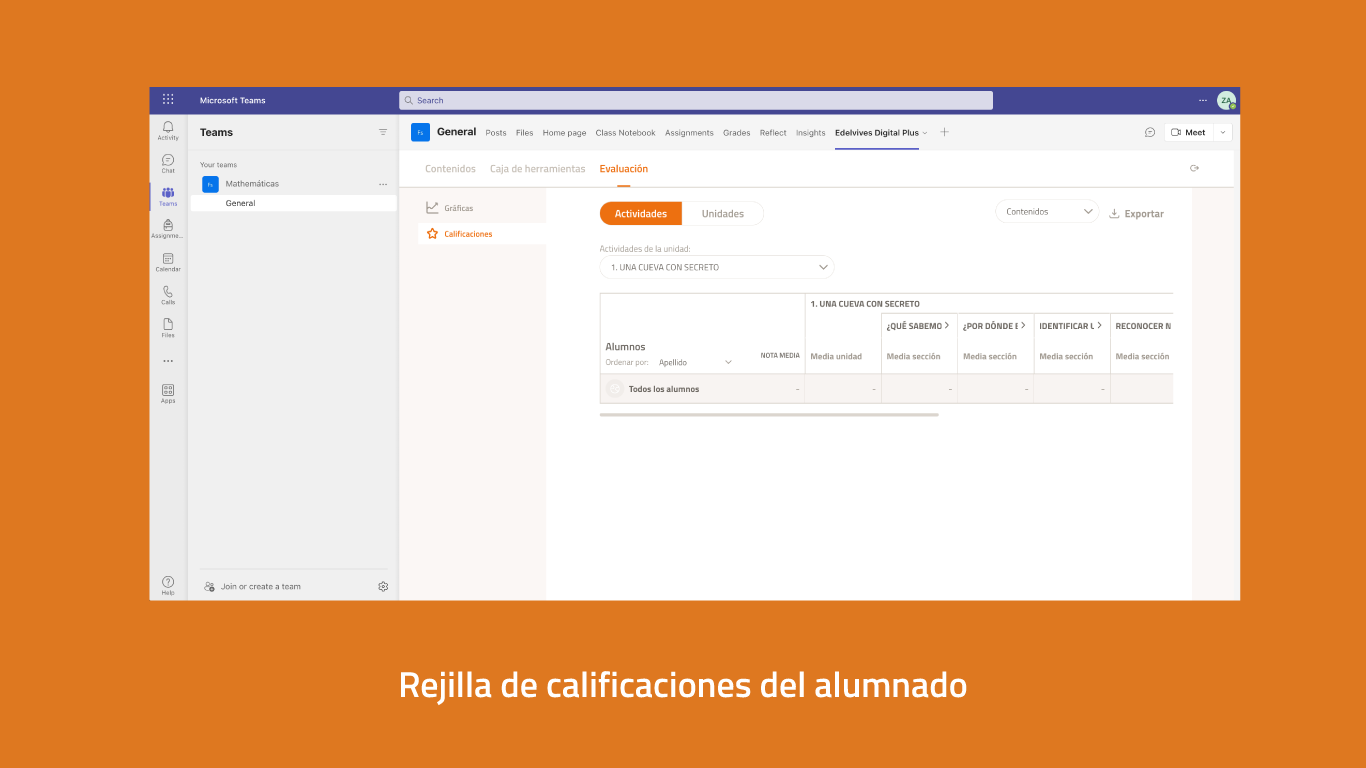Select the Teams sidebar icon
This screenshot has height=768, width=1366.
(168, 196)
